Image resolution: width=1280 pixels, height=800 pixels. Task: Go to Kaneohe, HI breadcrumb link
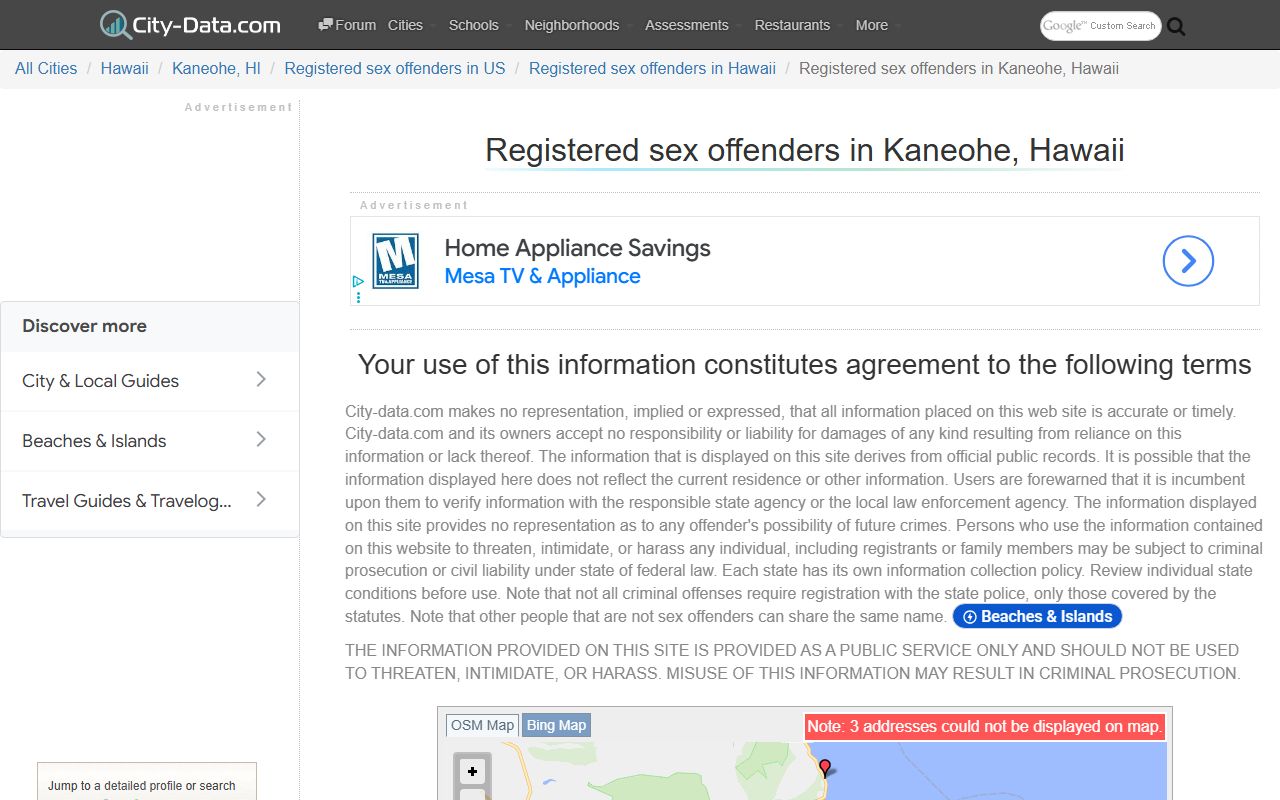pos(216,68)
